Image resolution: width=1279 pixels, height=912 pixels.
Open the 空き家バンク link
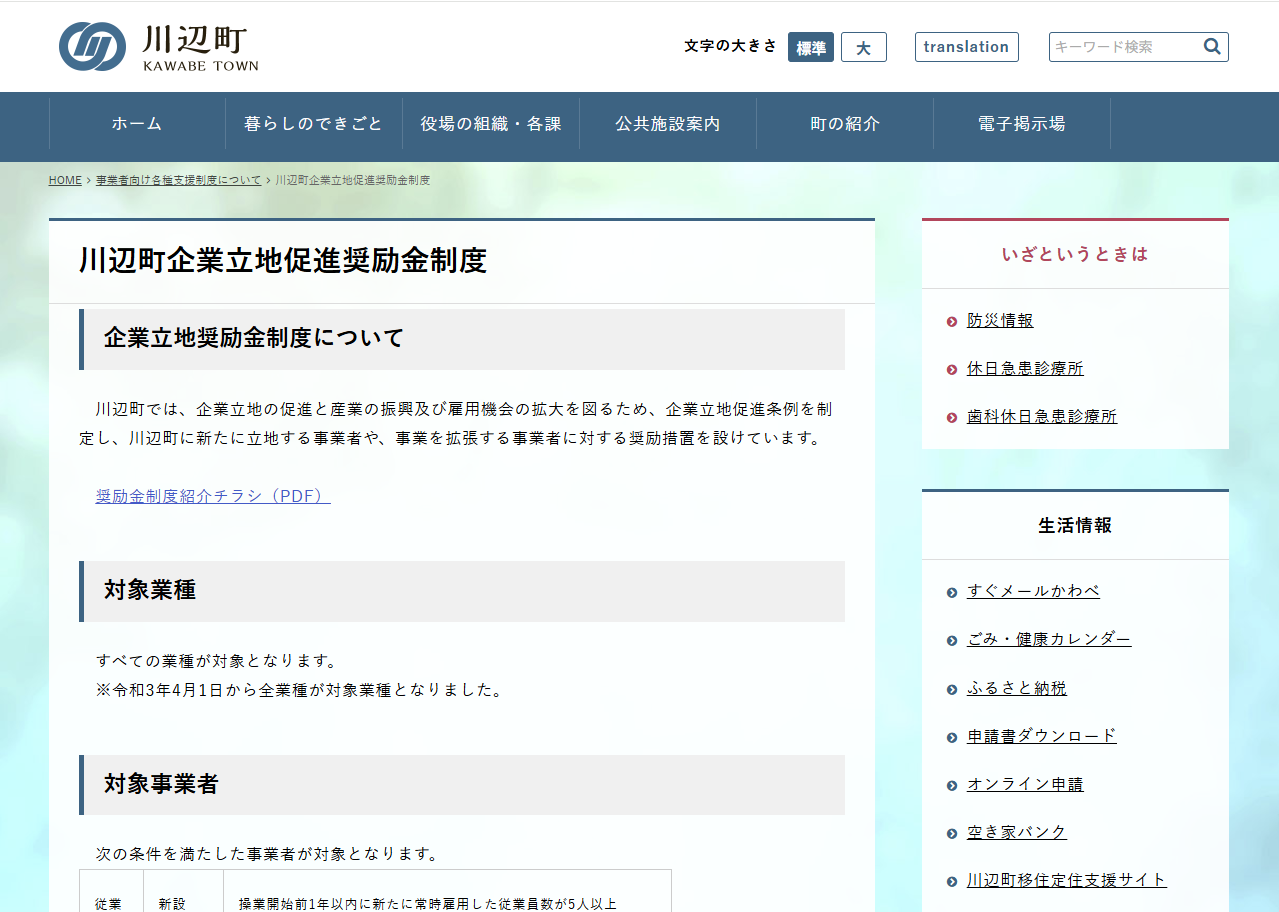(1017, 832)
